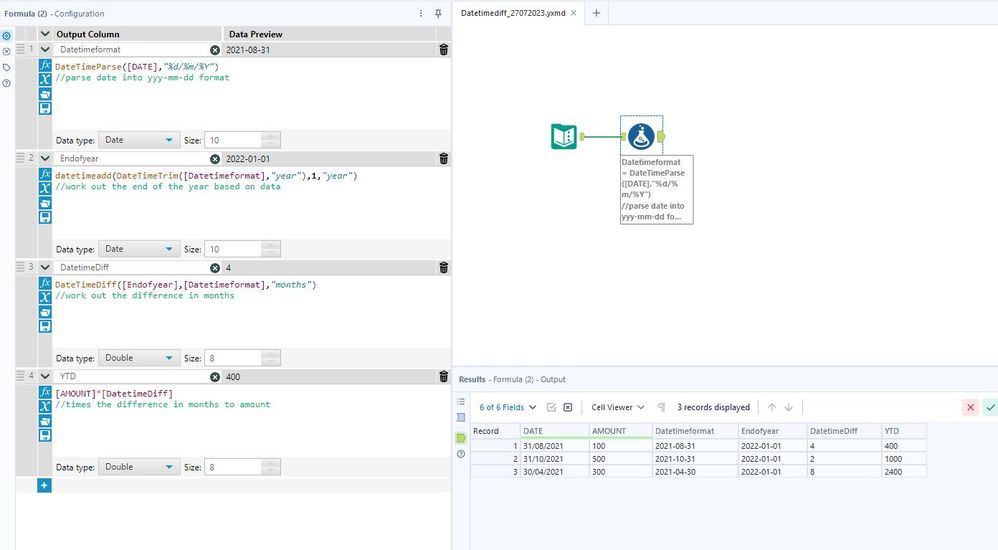Open the Cell Viewer dropdown
This screenshot has height=550, width=998.
pos(617,407)
